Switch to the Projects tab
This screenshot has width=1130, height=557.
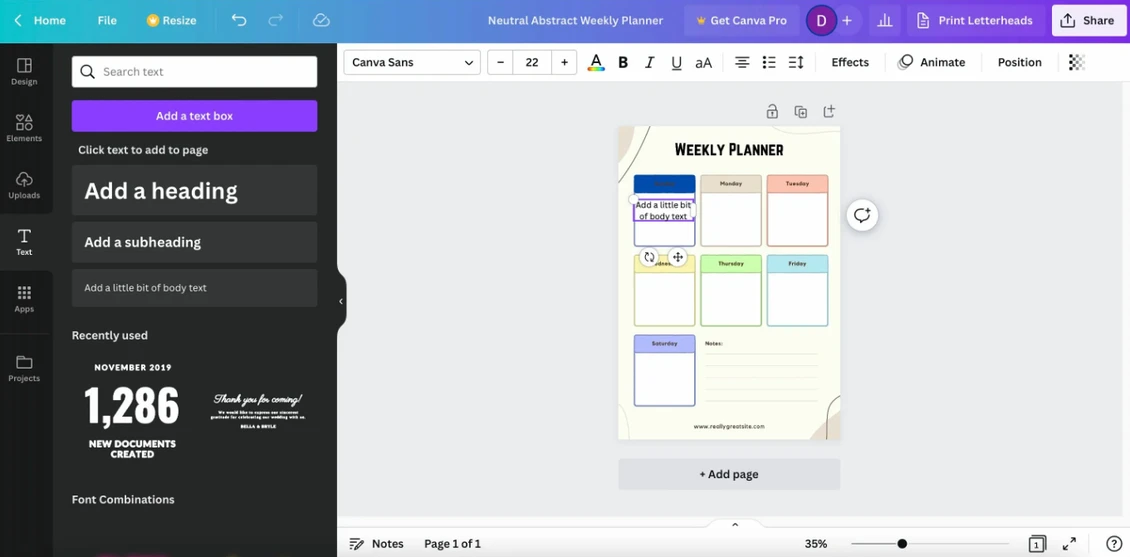(24, 368)
